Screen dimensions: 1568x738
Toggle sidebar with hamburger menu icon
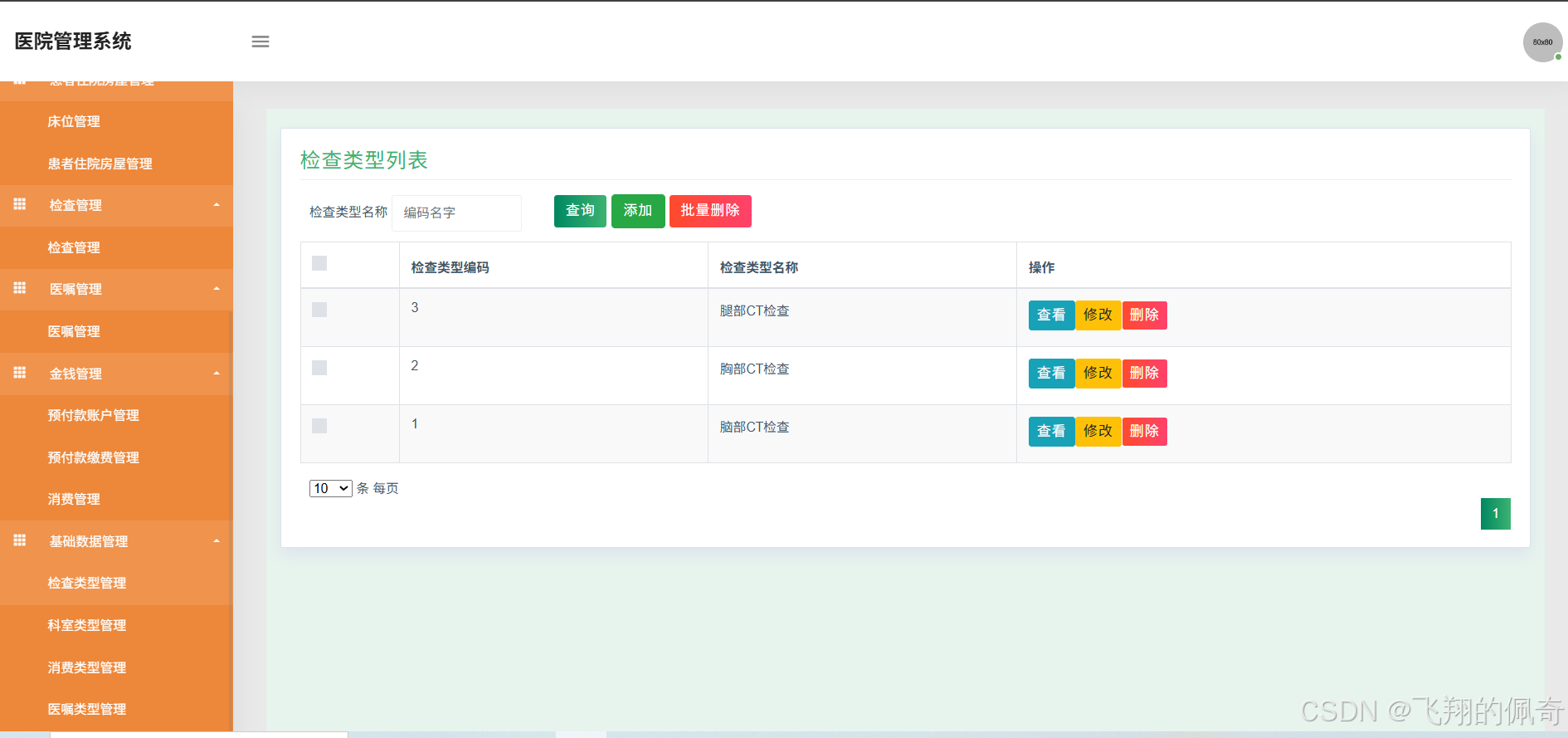(x=261, y=42)
